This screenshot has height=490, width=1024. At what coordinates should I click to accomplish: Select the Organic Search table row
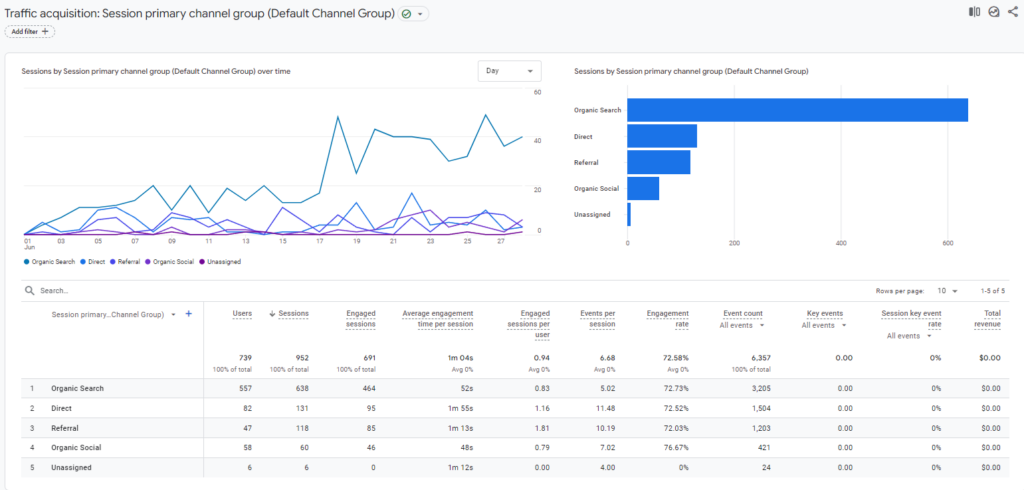[x=512, y=388]
